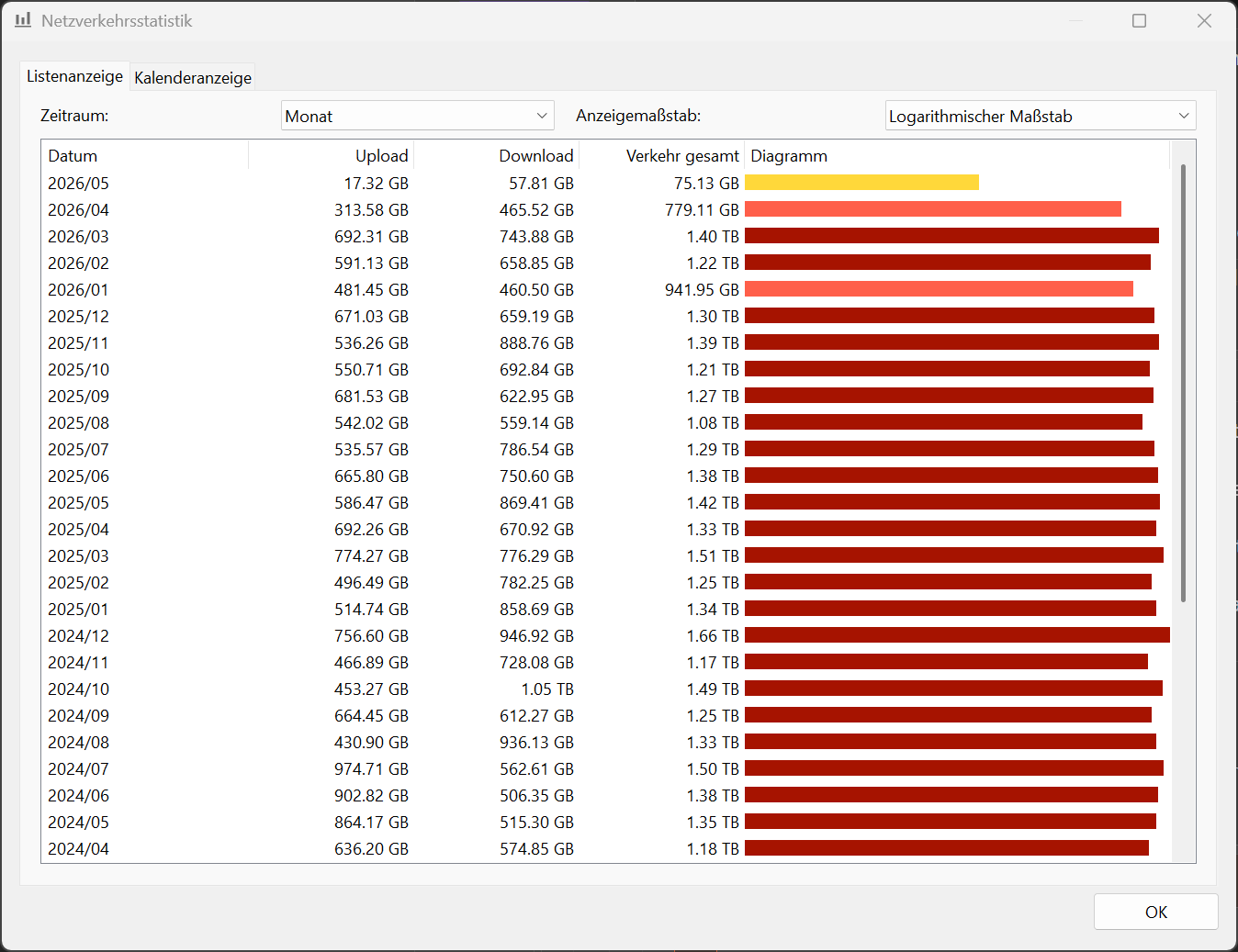Open the Anzeigemaßstab Logarithmischer Maßstab dropdown

coord(1041,116)
